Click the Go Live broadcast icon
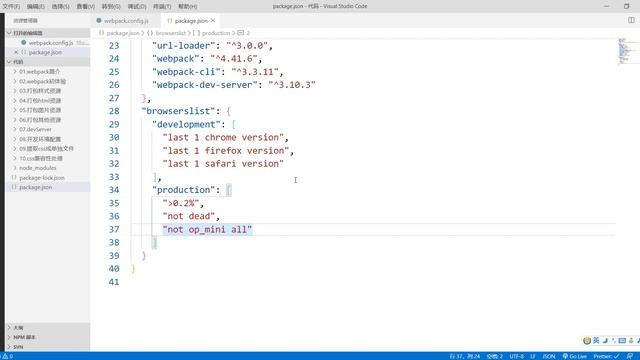 565,356
